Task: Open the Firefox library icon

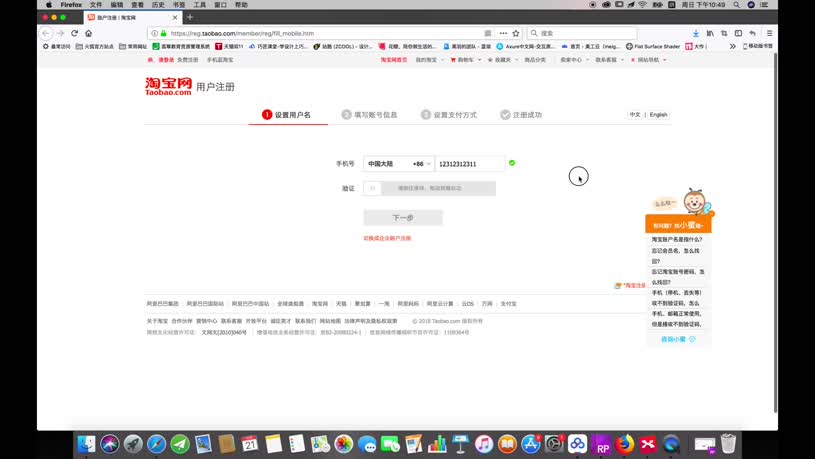Action: [710, 33]
